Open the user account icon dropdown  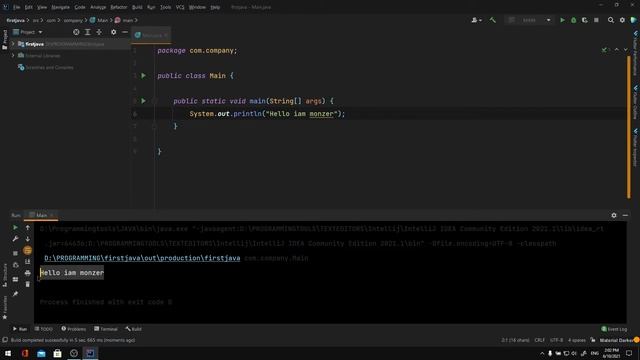(x=476, y=20)
